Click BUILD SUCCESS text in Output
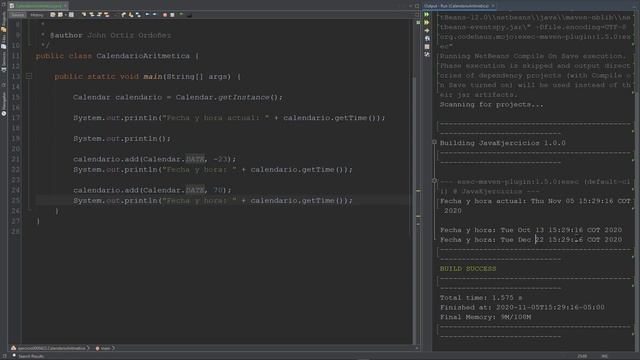 [468, 269]
